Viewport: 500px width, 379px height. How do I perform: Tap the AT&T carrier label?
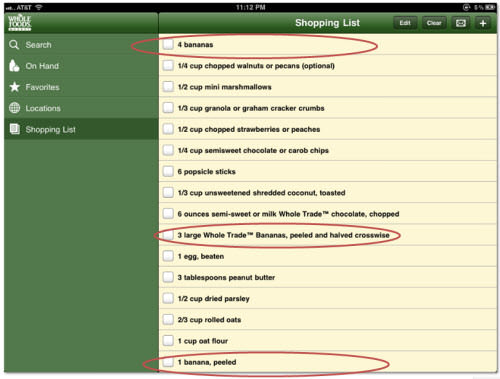(x=23, y=7)
